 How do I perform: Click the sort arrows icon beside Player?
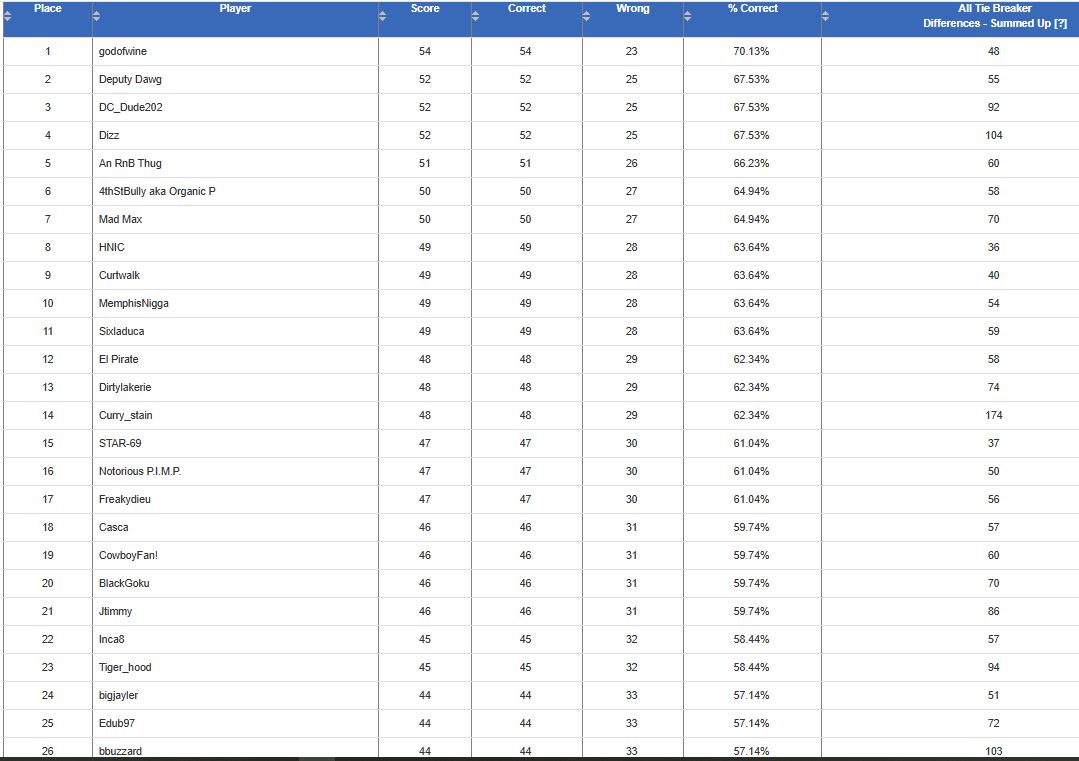(x=97, y=15)
